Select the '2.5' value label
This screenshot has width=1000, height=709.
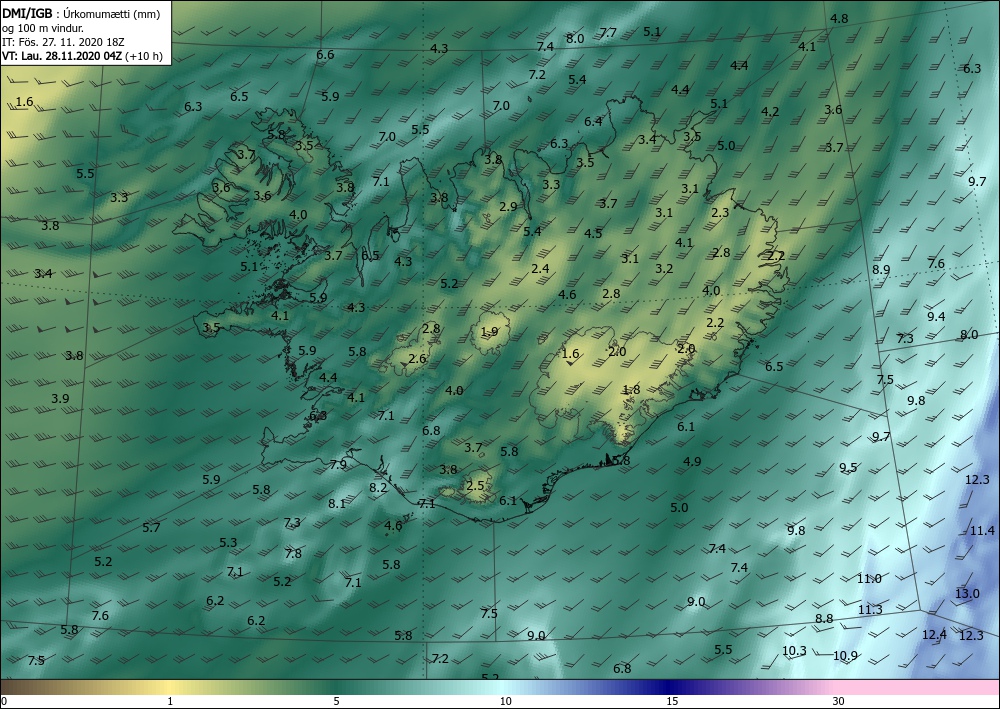pos(475,486)
